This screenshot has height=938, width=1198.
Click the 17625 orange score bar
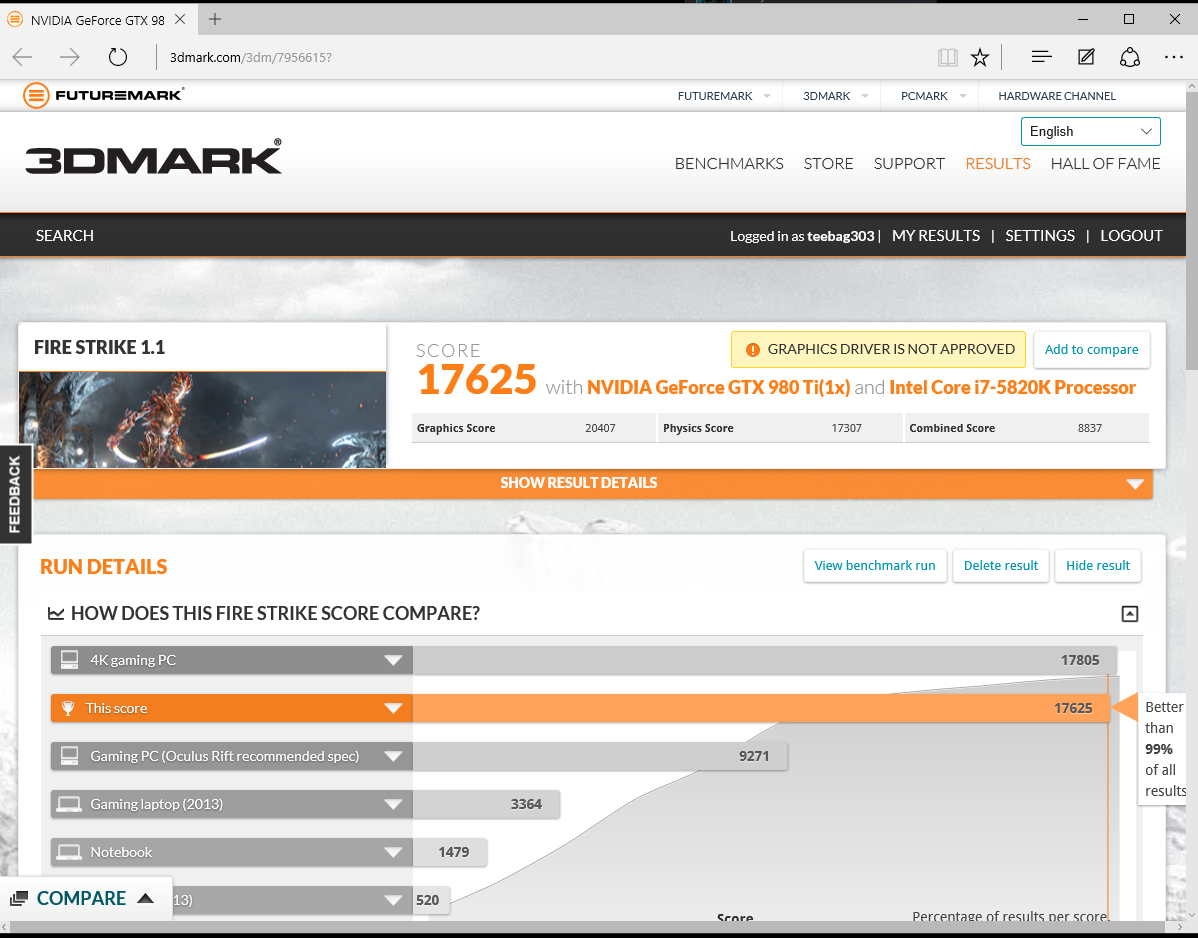click(x=761, y=708)
